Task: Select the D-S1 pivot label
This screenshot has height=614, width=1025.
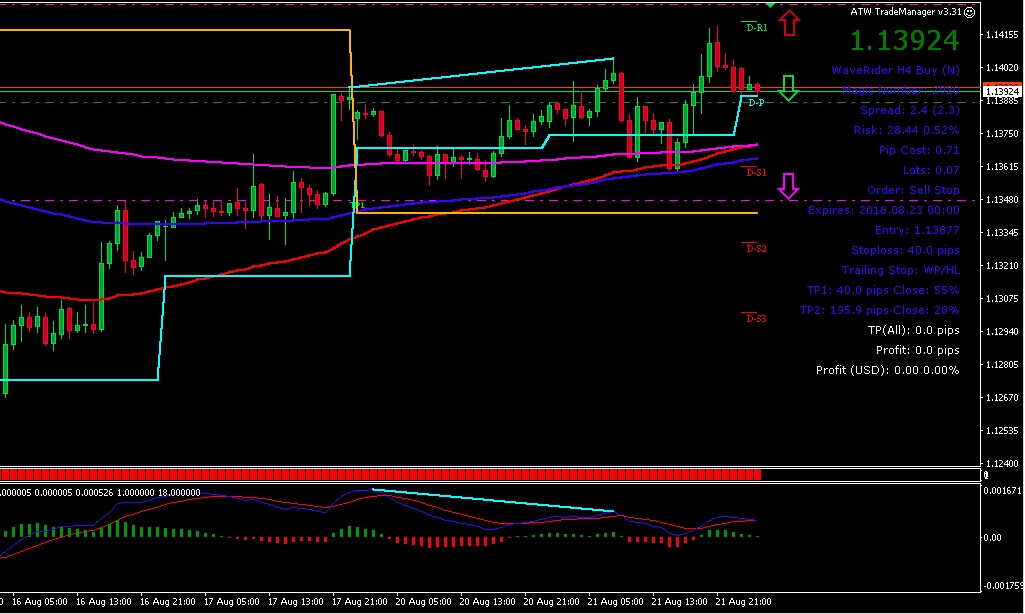Action: (x=756, y=172)
